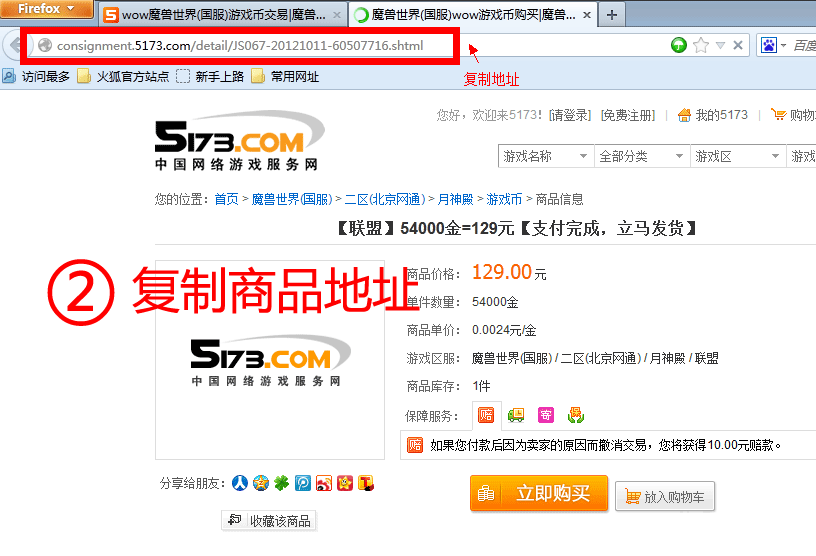This screenshot has height=556, width=816.
Task: Click 月神殿 breadcrumb link
Action: tap(455, 199)
